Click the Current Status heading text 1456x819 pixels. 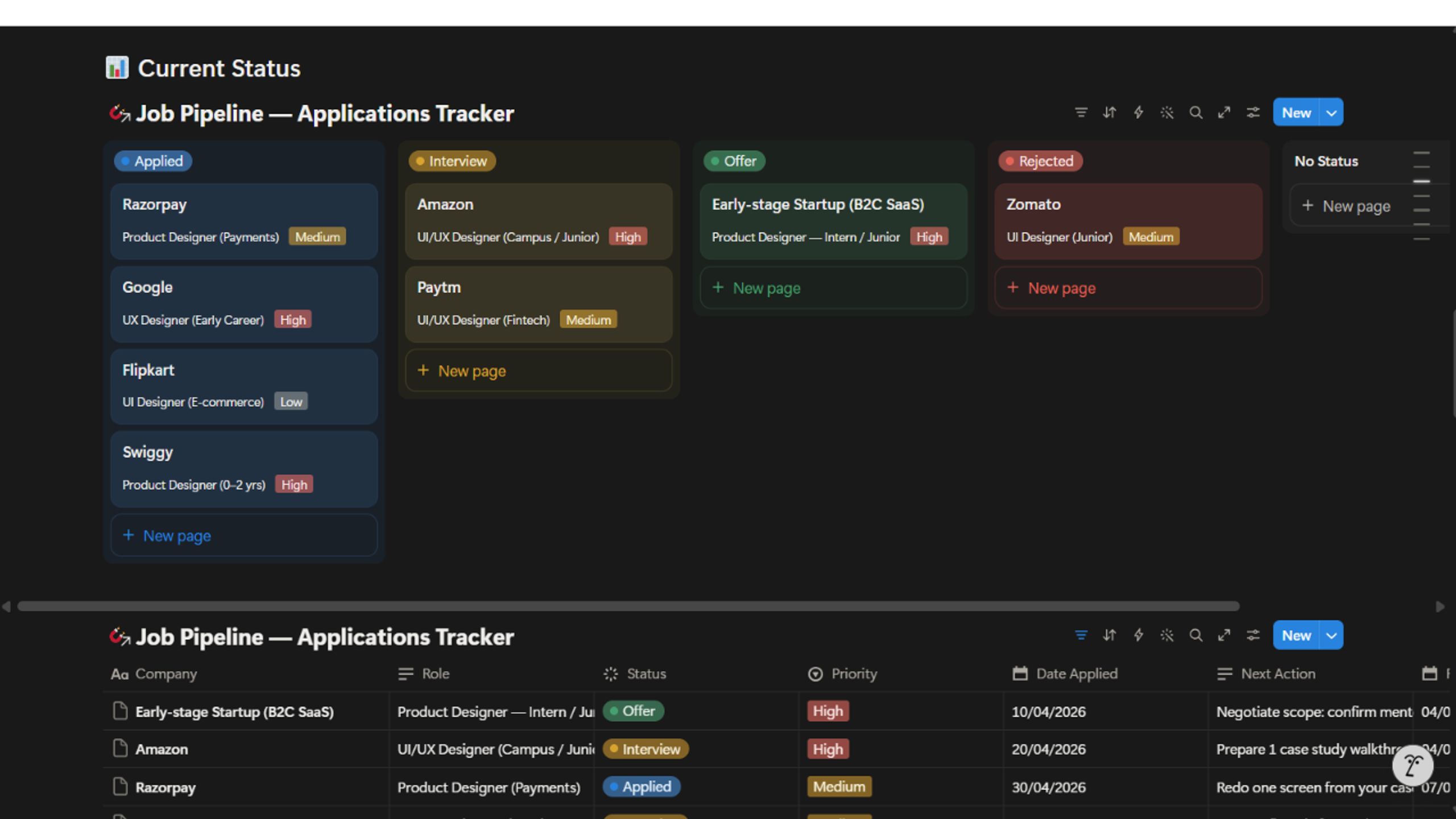coord(219,68)
